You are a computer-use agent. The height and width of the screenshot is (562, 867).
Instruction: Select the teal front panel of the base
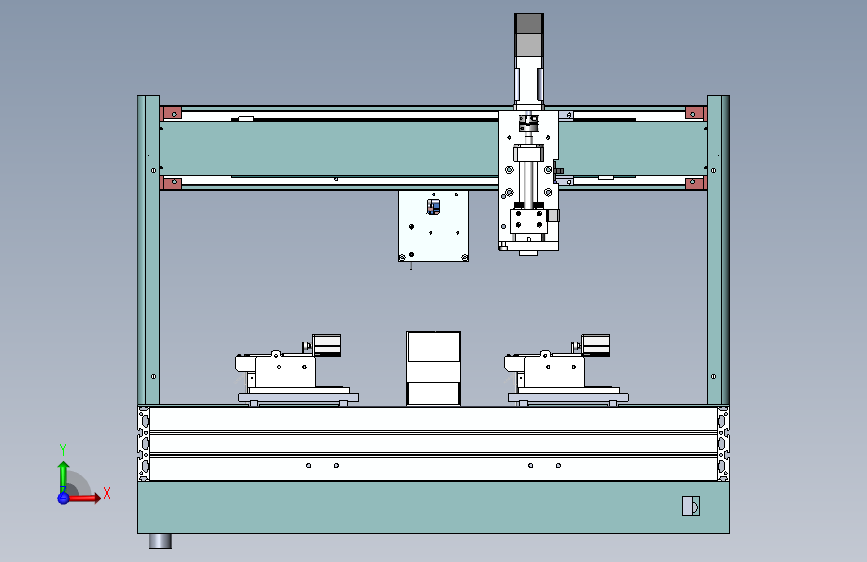[x=433, y=507]
